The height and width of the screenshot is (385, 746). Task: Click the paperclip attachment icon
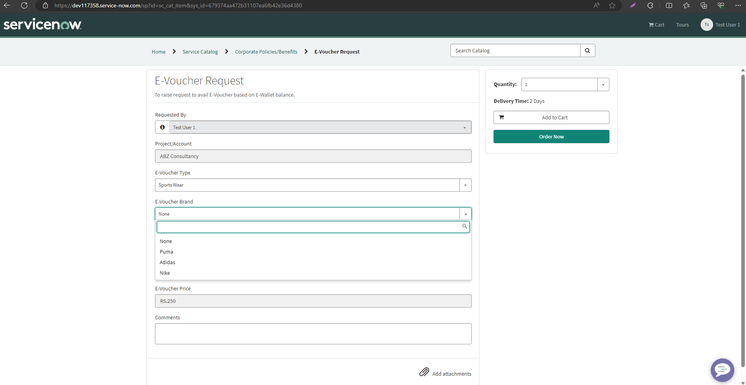[424, 372]
